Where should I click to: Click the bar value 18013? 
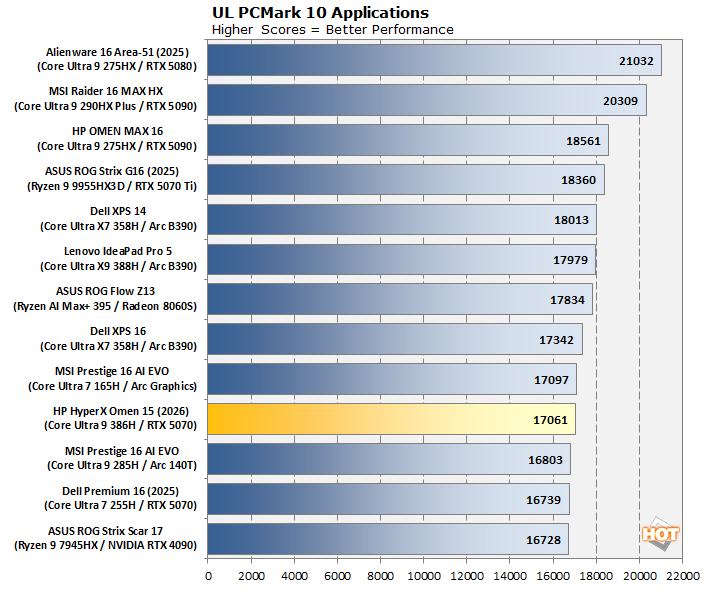pyautogui.click(x=571, y=220)
